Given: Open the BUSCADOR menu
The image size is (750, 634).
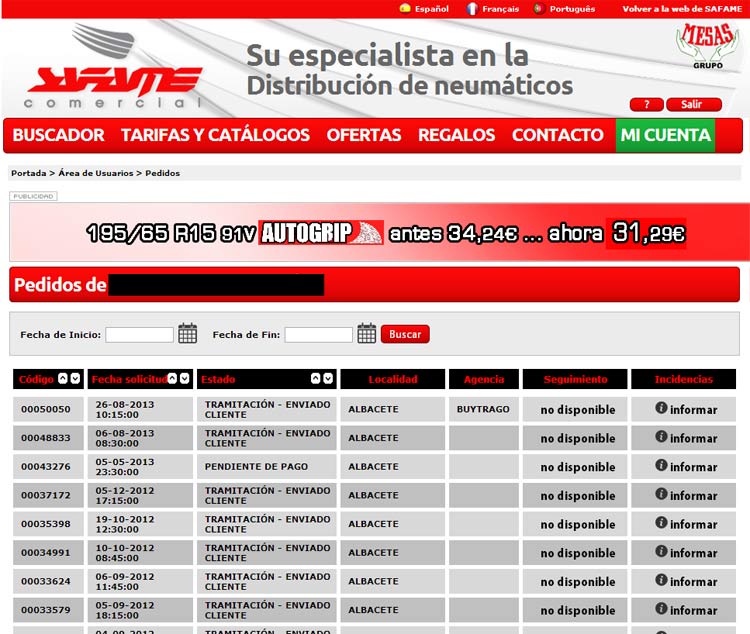Looking at the screenshot, I should (58, 135).
